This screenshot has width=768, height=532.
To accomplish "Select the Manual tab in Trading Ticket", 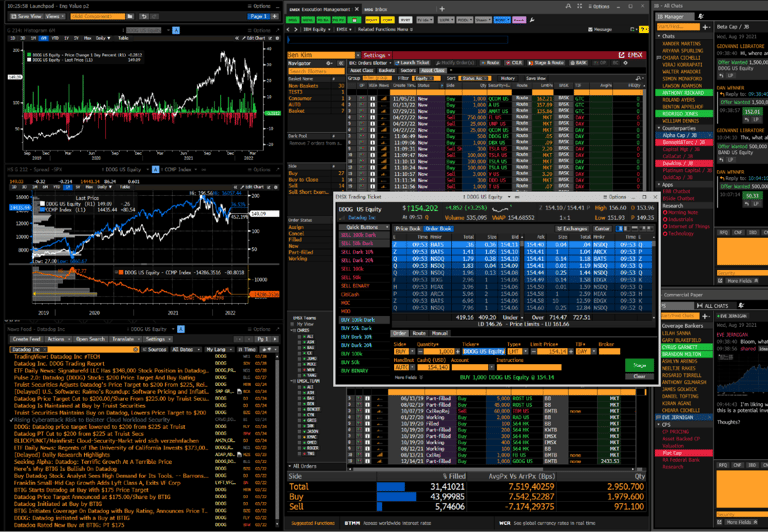I will pyautogui.click(x=439, y=333).
